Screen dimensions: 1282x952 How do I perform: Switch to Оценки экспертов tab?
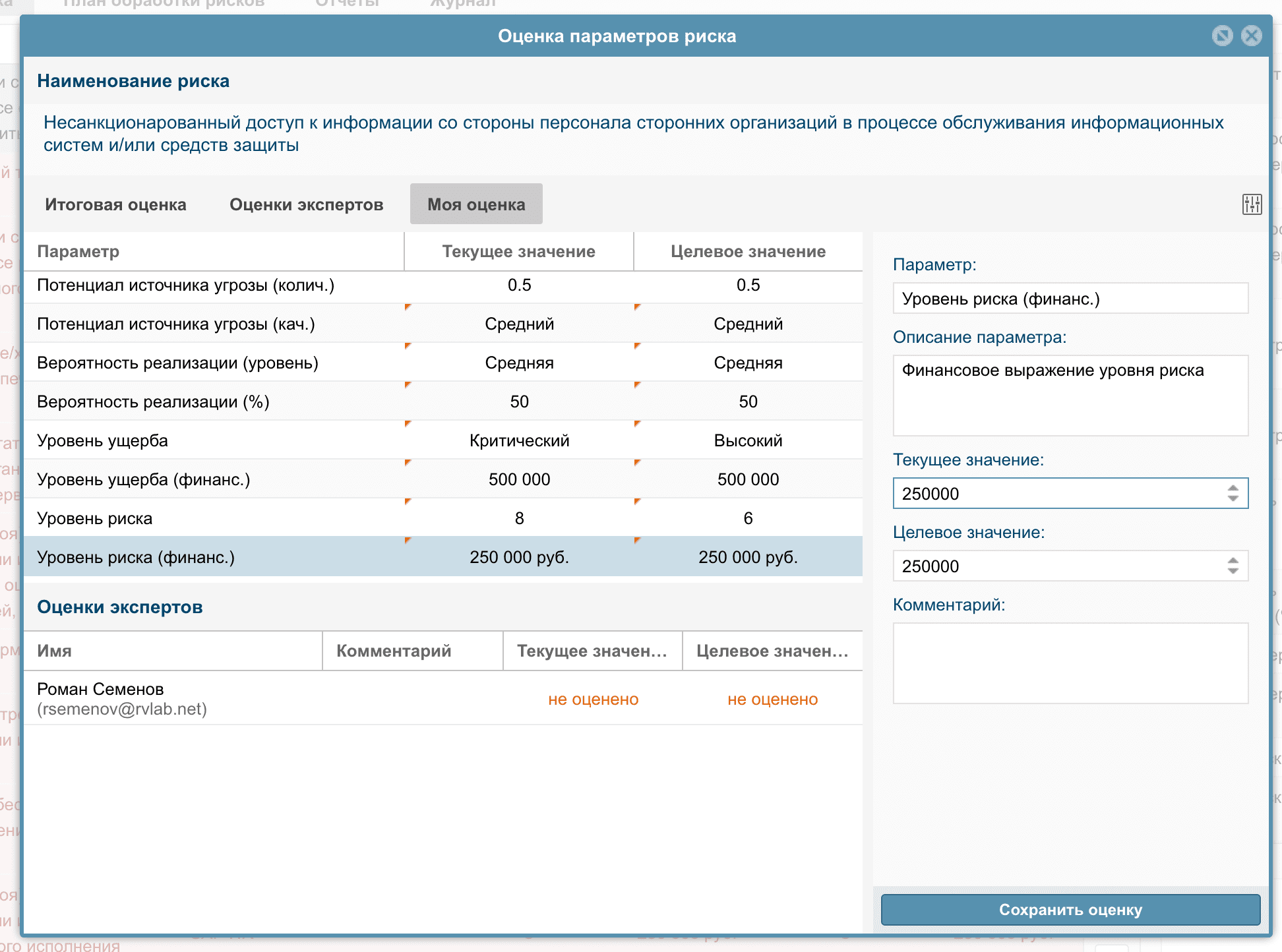click(x=306, y=204)
